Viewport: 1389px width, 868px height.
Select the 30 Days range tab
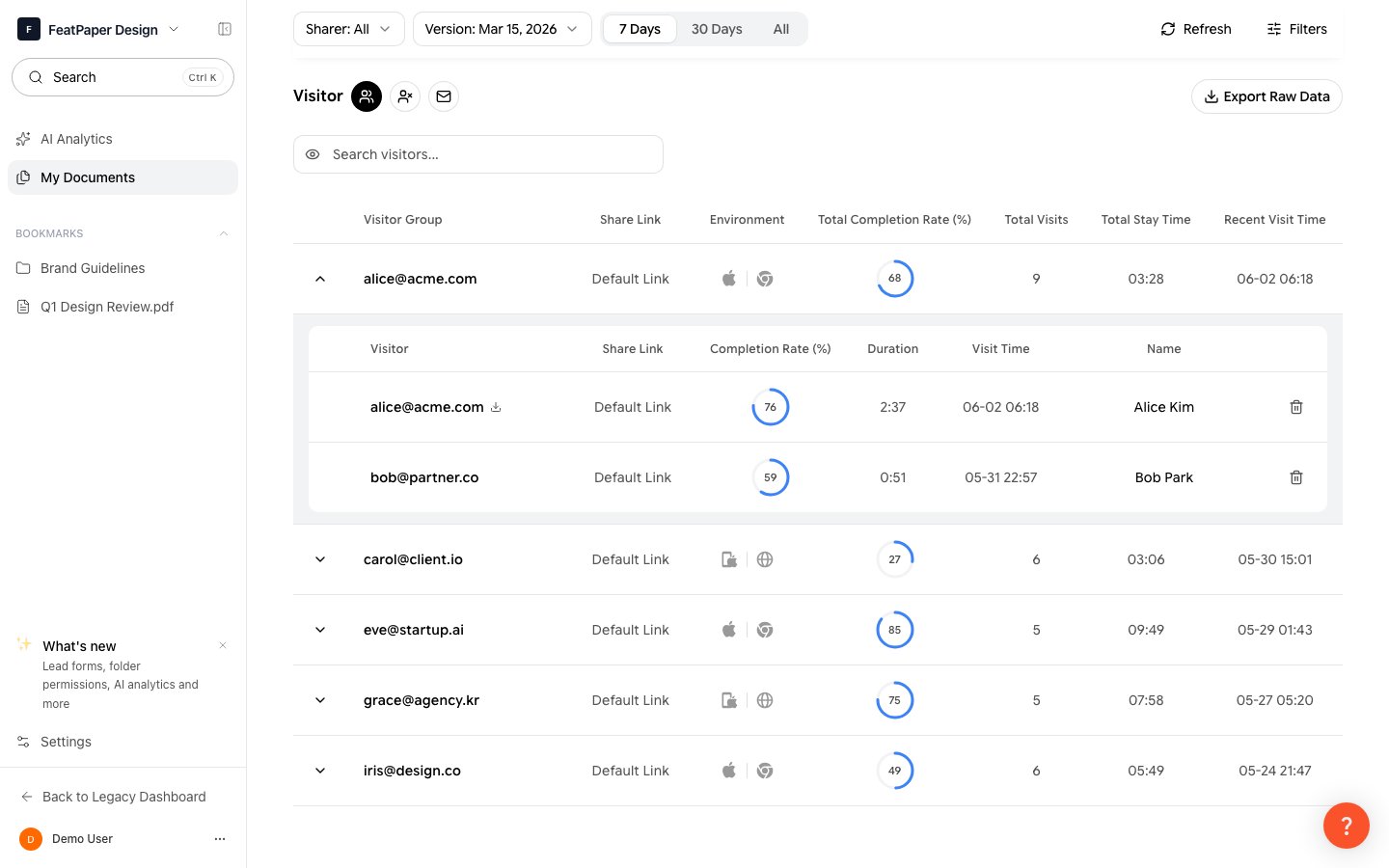coord(717,29)
